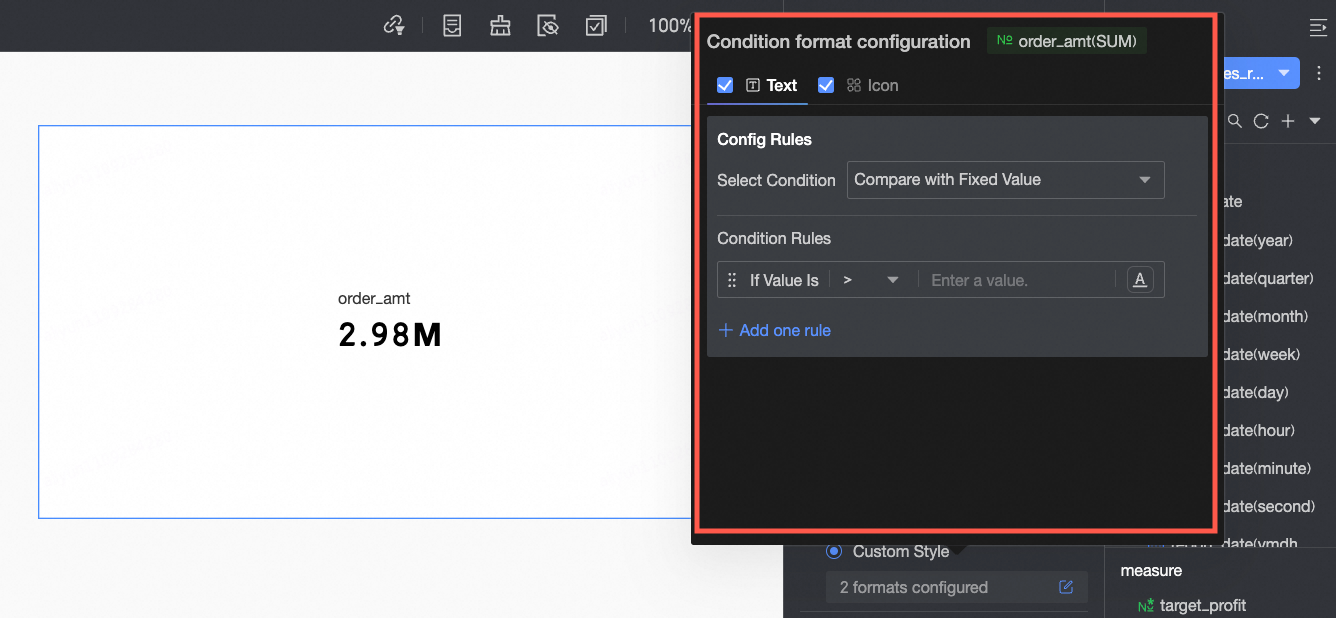Click the document page icon in toolbar
1336x618 pixels.
coord(452,25)
